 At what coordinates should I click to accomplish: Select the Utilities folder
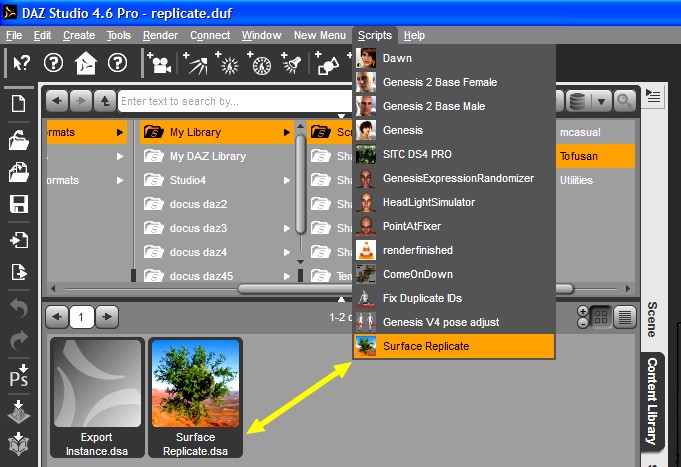(x=576, y=180)
